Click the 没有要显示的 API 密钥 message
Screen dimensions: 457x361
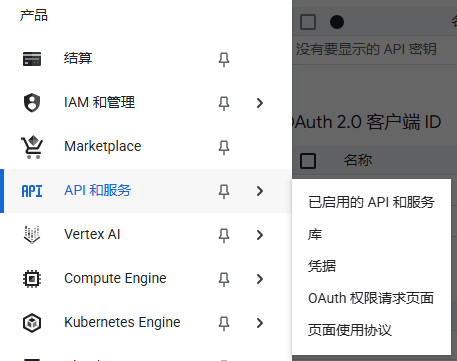click(x=366, y=49)
